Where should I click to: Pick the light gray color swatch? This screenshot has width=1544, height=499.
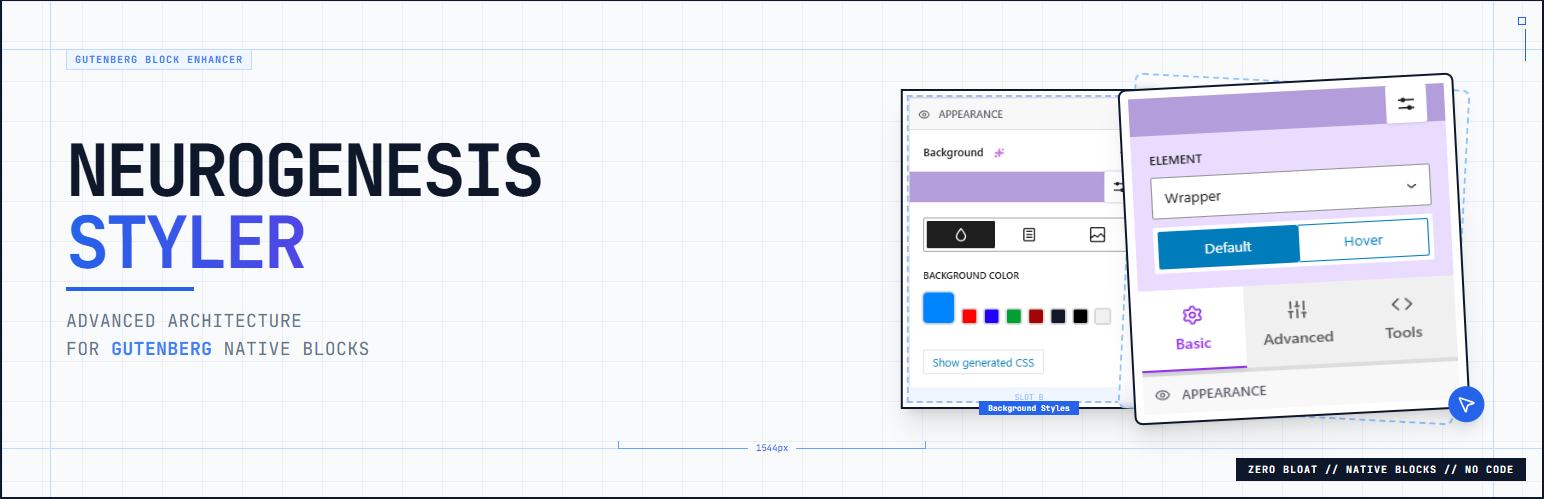click(x=1103, y=316)
